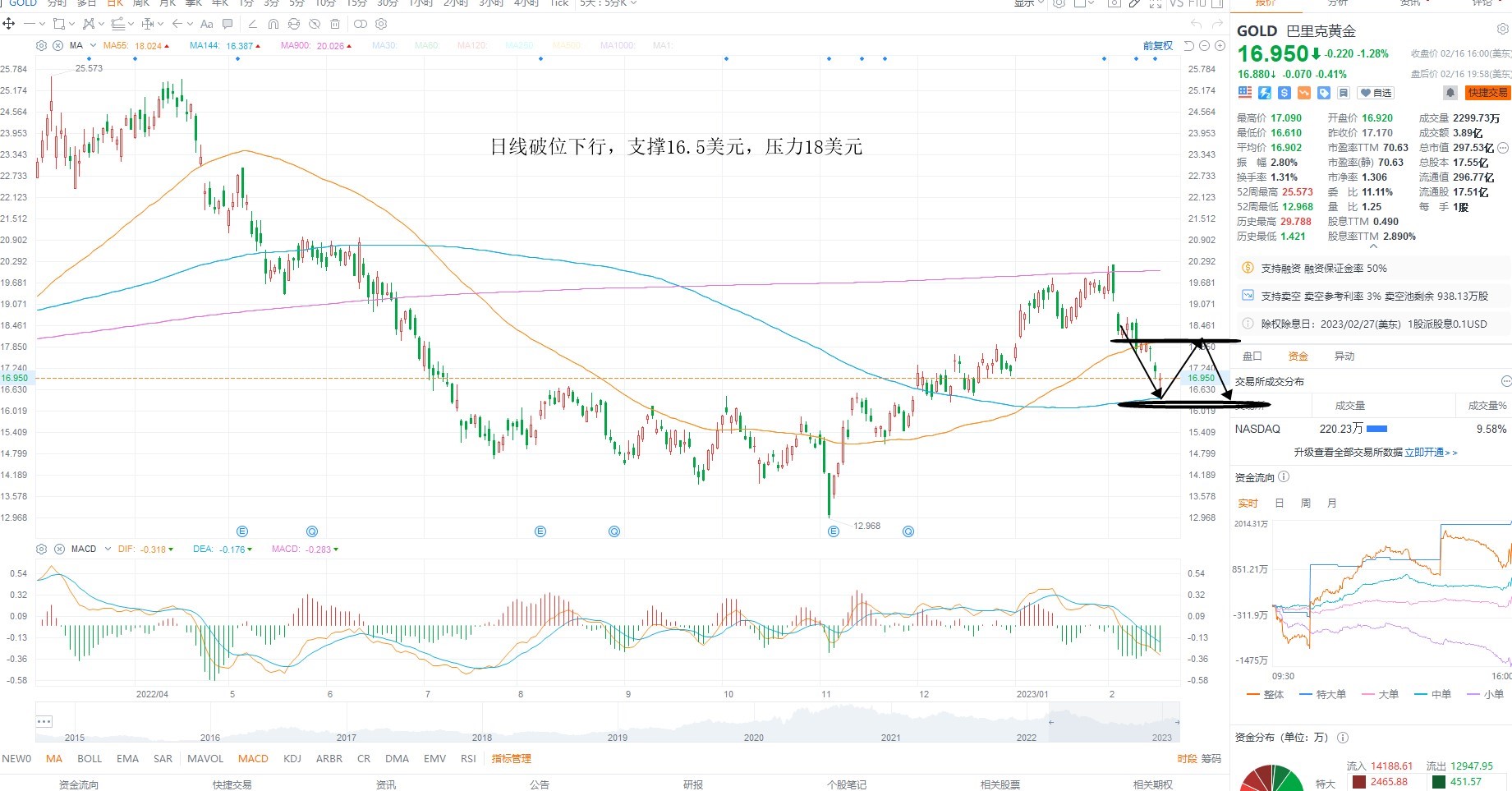Open the line tool dropdown arrow
The image size is (1512, 791).
pos(42,24)
